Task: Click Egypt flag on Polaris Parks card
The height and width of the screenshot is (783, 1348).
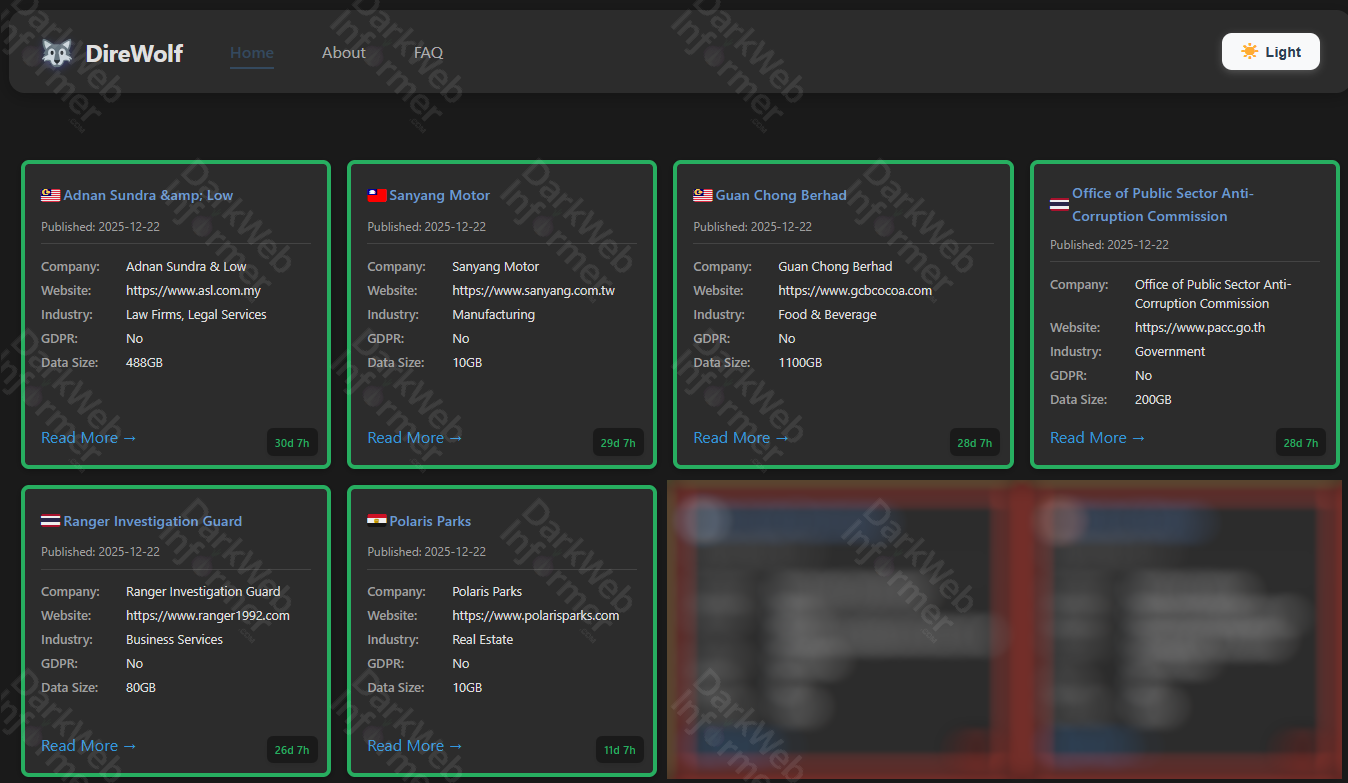Action: pos(377,521)
